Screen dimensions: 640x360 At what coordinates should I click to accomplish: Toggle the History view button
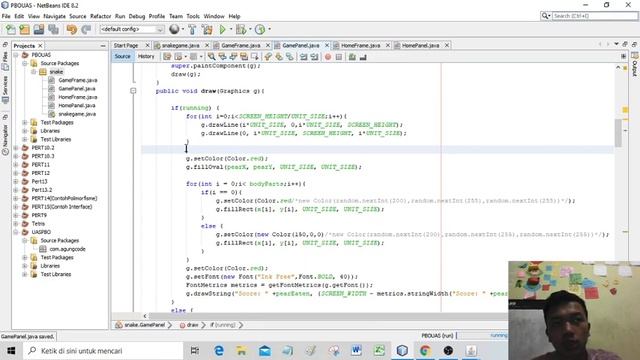pos(146,56)
